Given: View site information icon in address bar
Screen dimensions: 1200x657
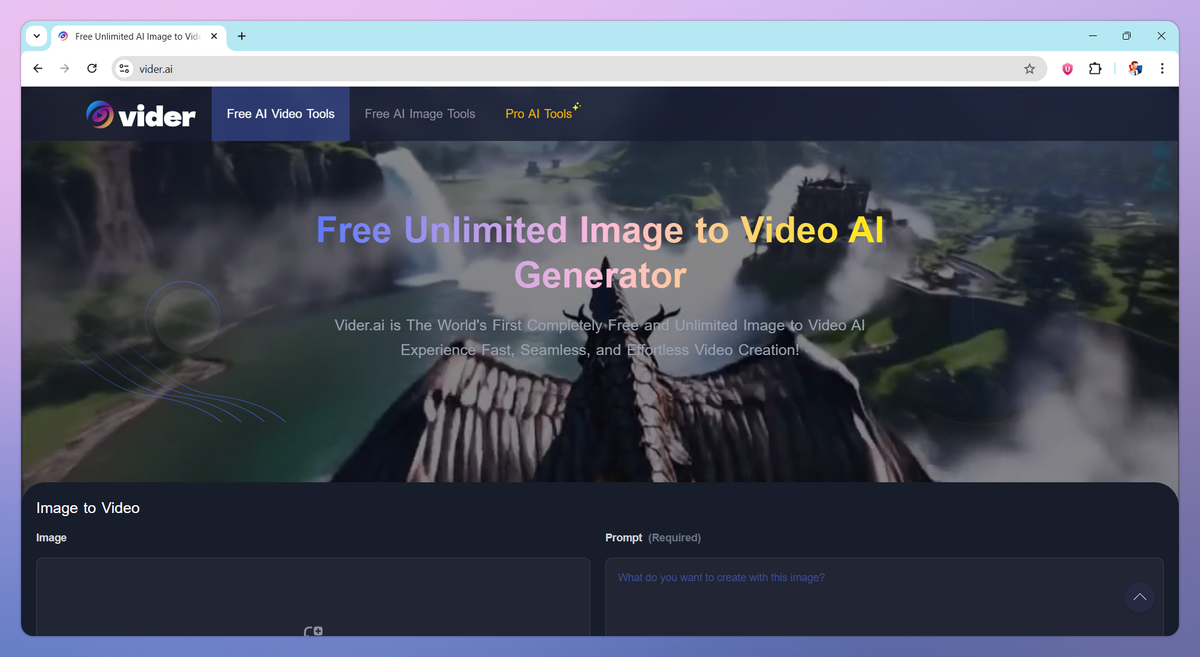Looking at the screenshot, I should 124,69.
